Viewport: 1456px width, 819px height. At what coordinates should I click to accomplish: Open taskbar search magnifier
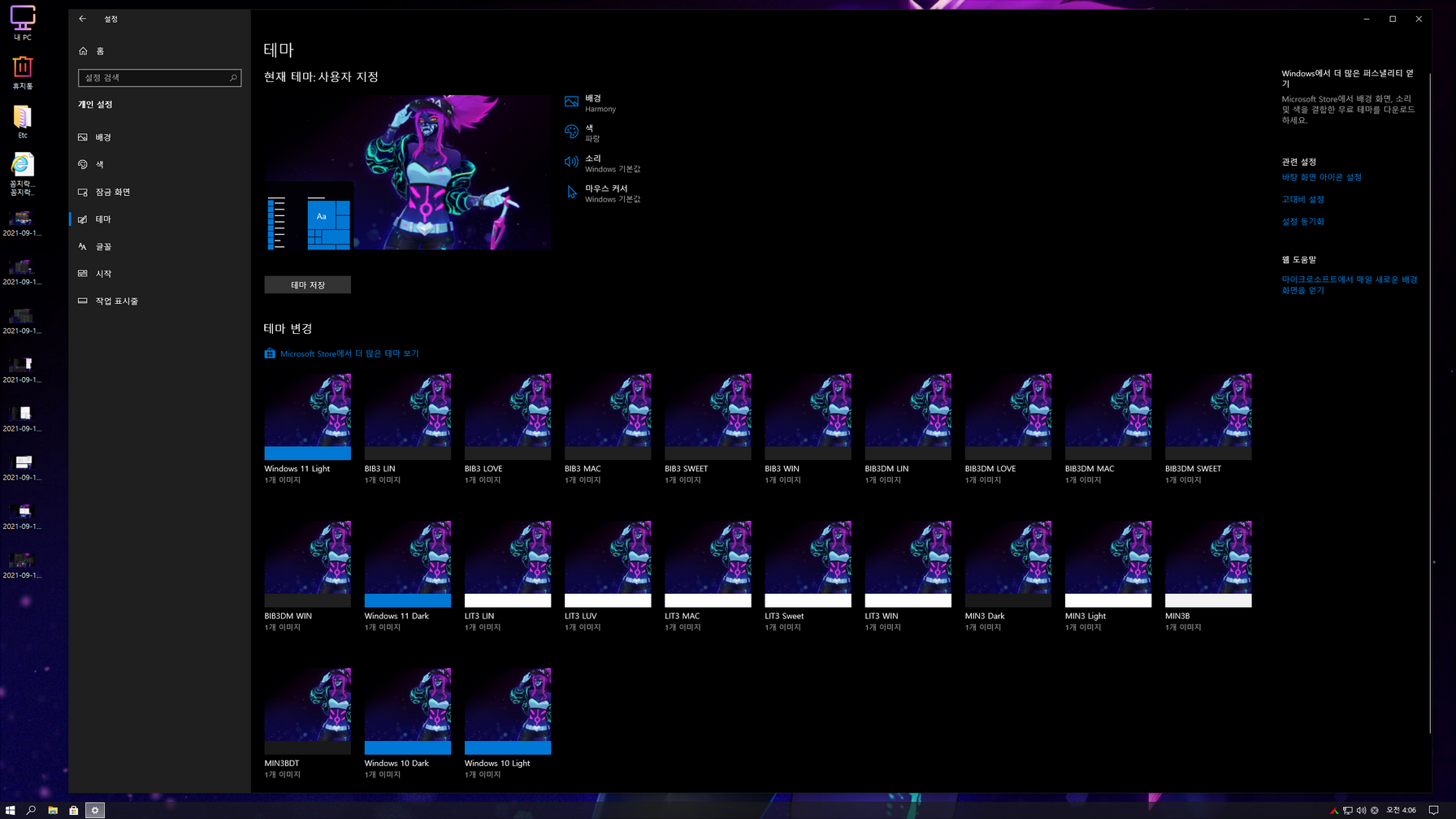coord(31,810)
